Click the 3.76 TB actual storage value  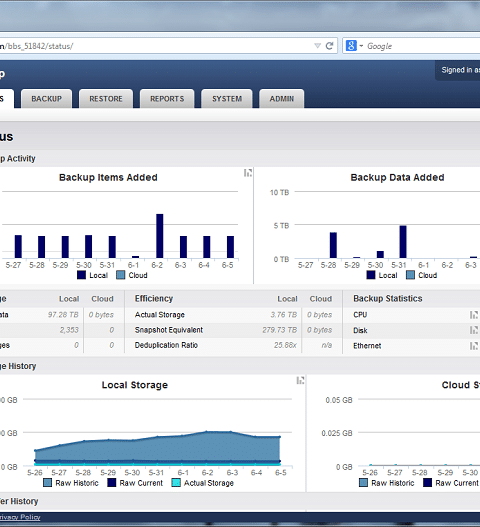(284, 315)
